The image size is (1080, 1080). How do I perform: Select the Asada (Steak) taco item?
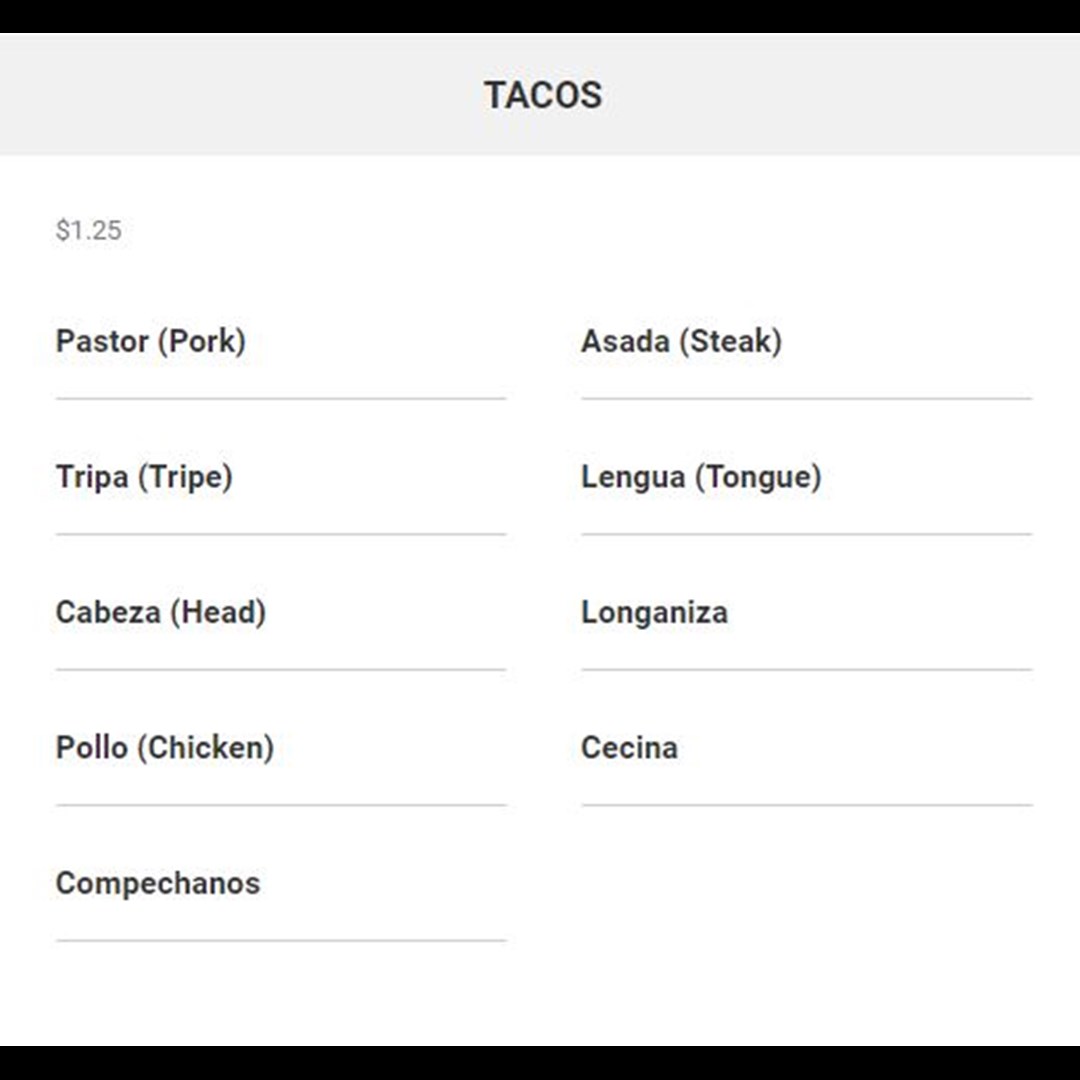pyautogui.click(x=681, y=341)
